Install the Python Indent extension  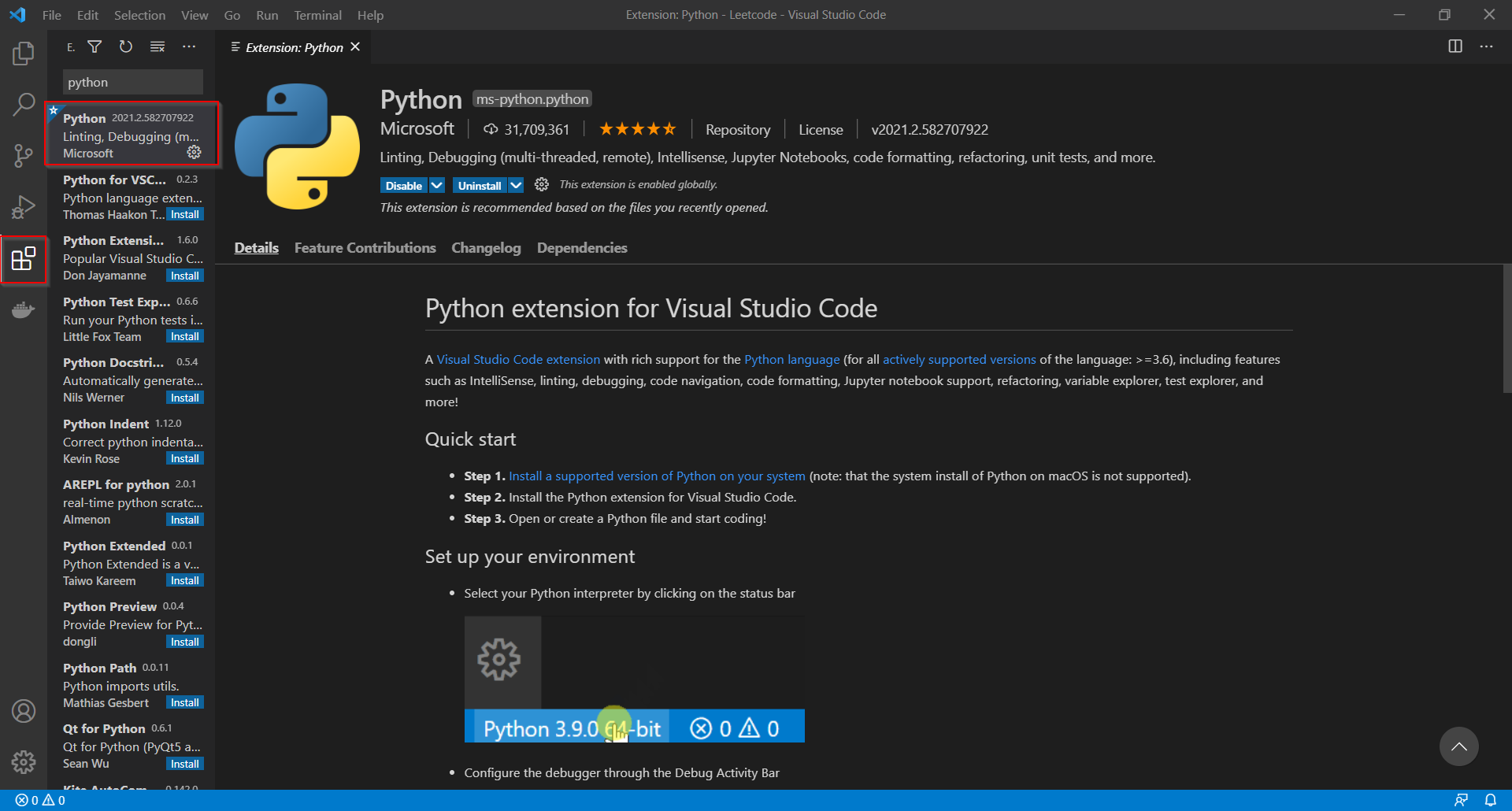tap(184, 458)
